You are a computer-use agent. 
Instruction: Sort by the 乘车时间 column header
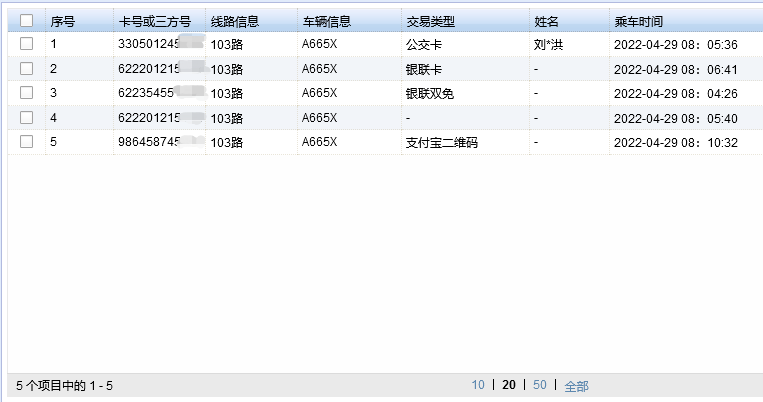(x=638, y=21)
